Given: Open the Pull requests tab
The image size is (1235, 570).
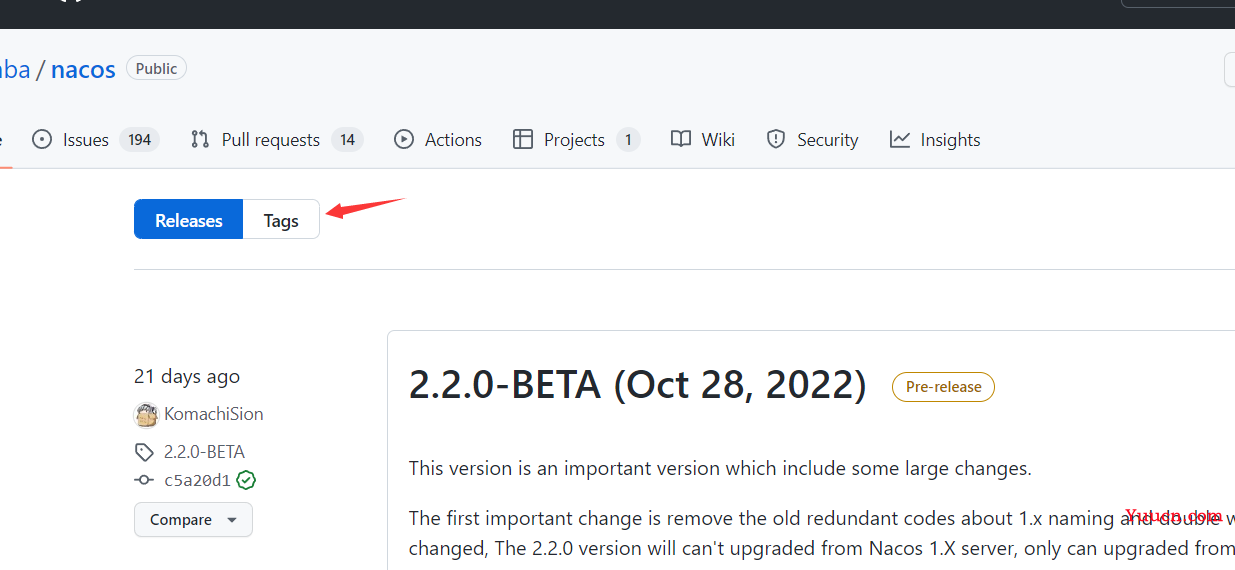Looking at the screenshot, I should pyautogui.click(x=275, y=140).
